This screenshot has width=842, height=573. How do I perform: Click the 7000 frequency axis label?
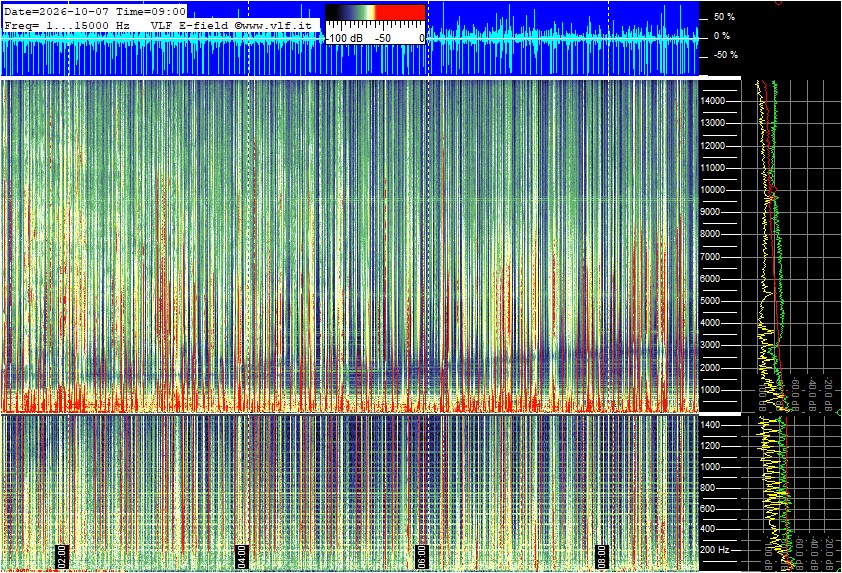tap(710, 257)
